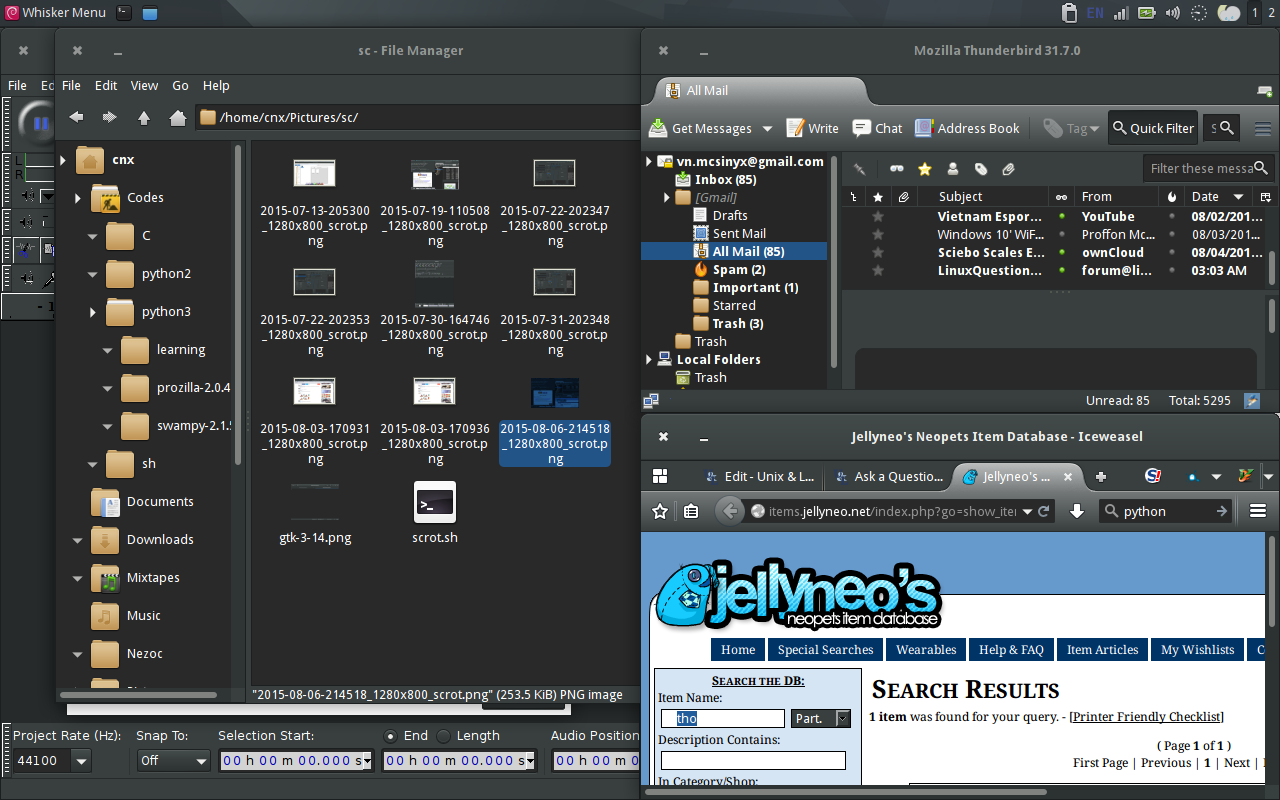Viewport: 1280px width, 800px height.
Task: Open View menu in File Manager
Action: coord(144,86)
